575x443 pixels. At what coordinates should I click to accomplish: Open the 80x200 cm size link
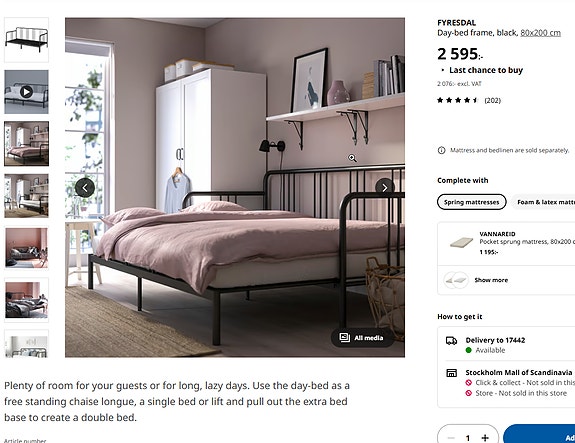tap(540, 33)
